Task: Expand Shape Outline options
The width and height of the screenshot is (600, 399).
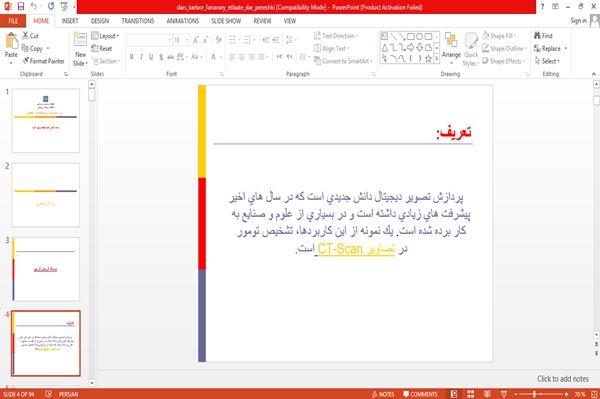Action: (504, 48)
